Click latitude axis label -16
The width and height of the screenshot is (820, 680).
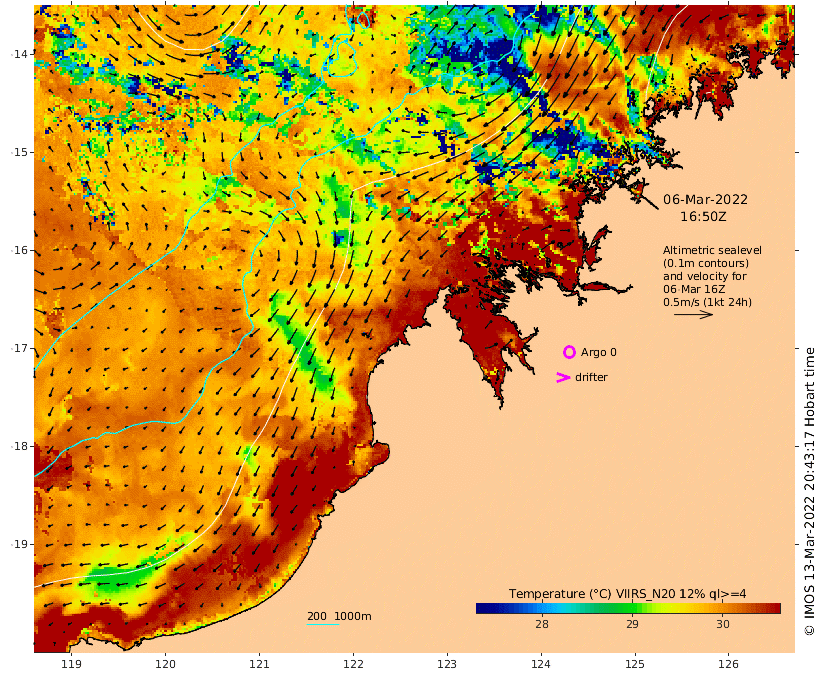[x=19, y=250]
